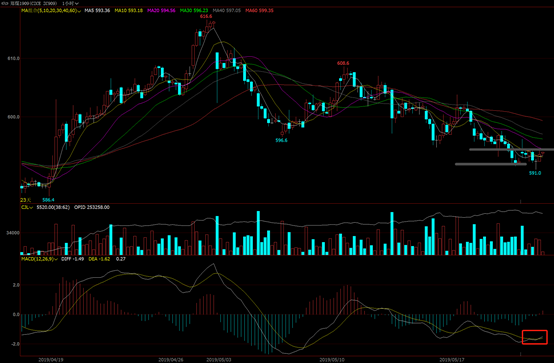Click the 2019/05/17 date on time axis
This screenshot has height=363, width=554.
pos(452,360)
